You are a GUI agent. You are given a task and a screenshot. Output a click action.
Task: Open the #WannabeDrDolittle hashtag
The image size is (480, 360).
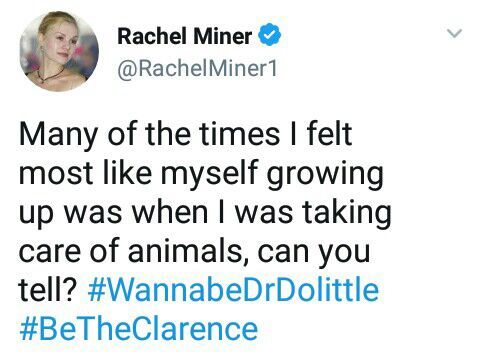pos(233,289)
